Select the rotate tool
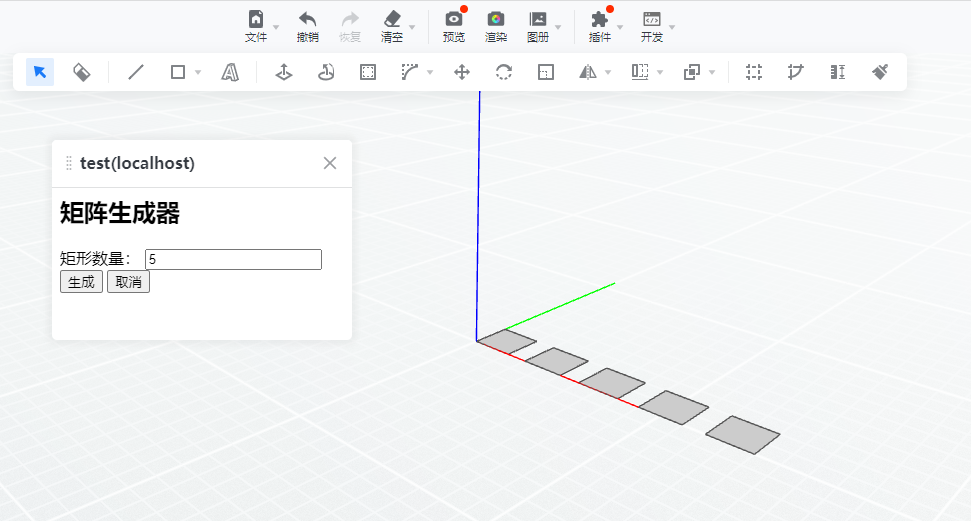 click(x=504, y=72)
